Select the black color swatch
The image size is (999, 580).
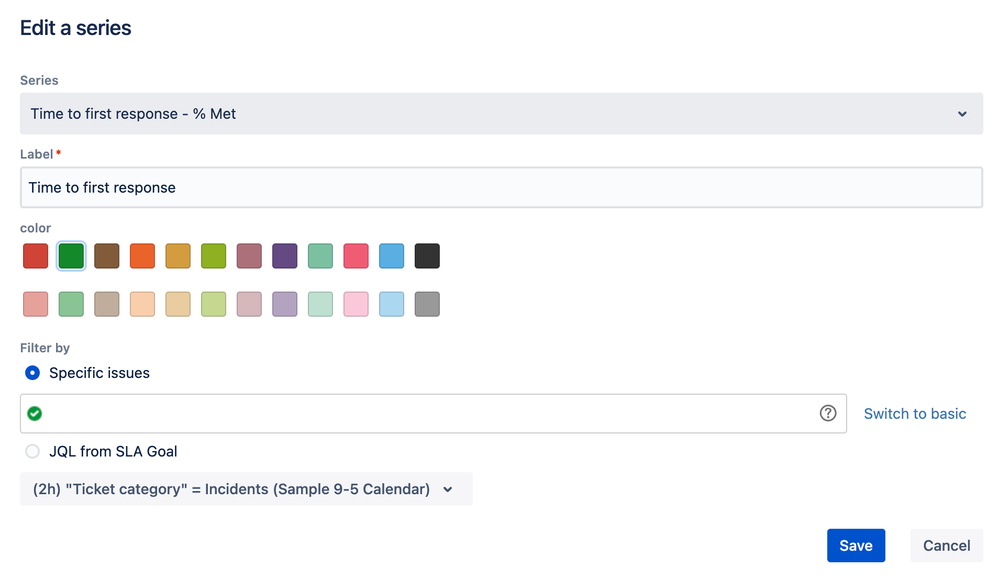(427, 256)
